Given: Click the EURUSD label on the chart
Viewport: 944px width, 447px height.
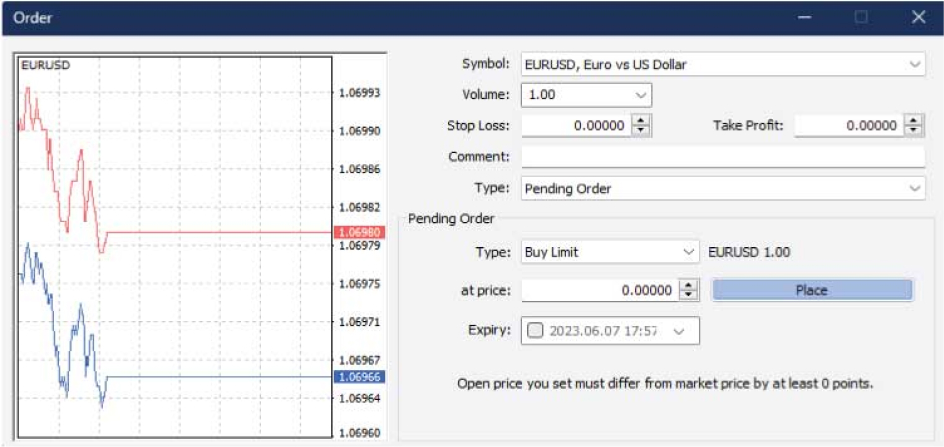Looking at the screenshot, I should (45, 65).
